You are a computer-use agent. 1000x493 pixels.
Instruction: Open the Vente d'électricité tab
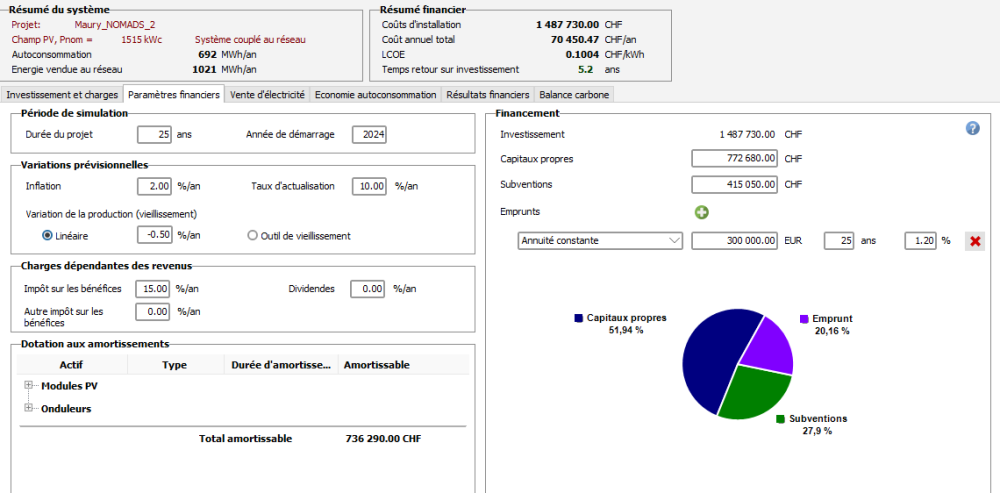267,95
